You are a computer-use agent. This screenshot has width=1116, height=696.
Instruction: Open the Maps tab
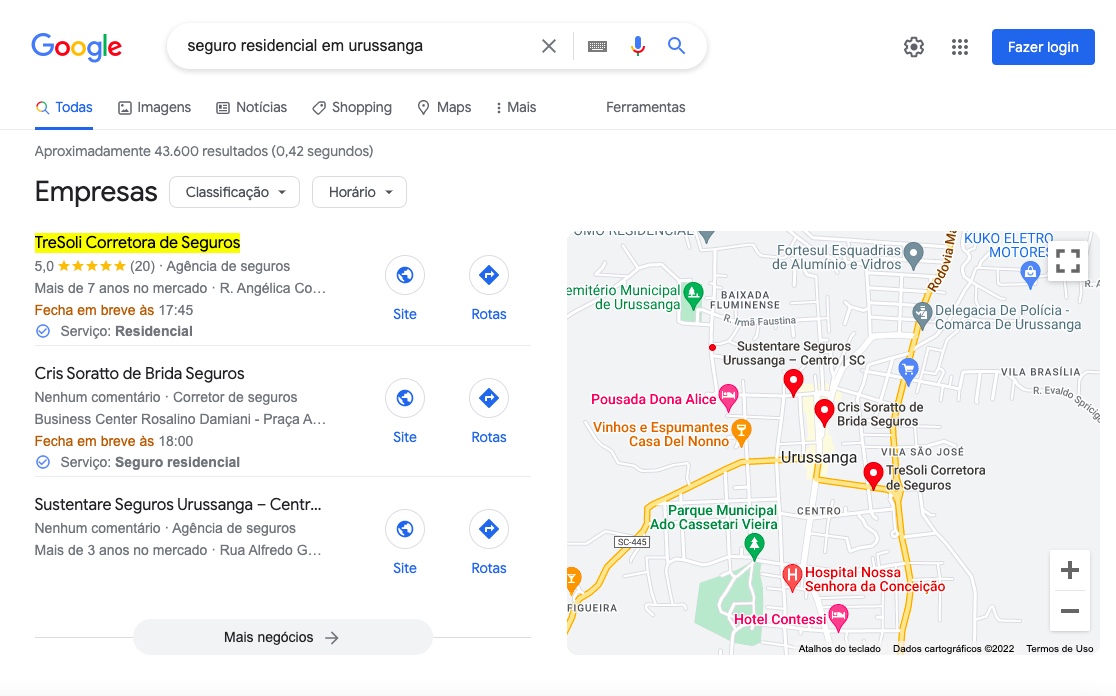(x=444, y=107)
